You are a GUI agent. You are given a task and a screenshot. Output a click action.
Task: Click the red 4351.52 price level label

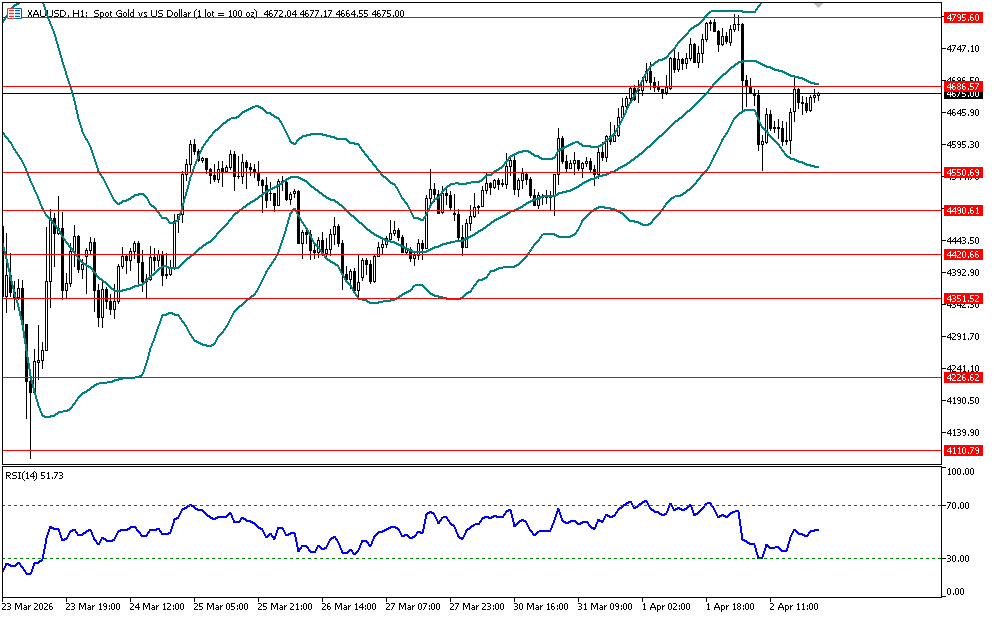[964, 298]
